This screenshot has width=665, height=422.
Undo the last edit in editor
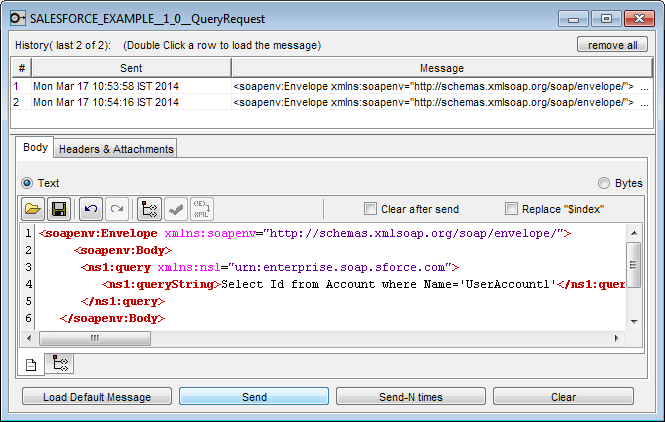tap(91, 209)
